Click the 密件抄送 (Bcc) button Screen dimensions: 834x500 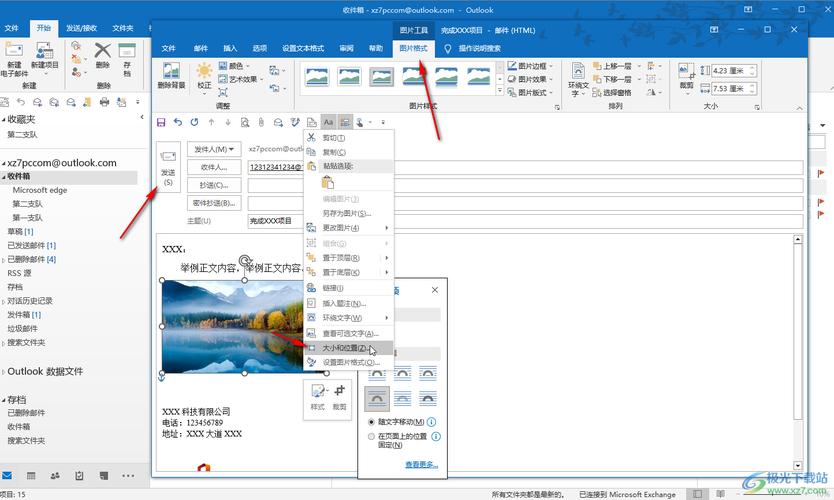pyautogui.click(x=214, y=203)
